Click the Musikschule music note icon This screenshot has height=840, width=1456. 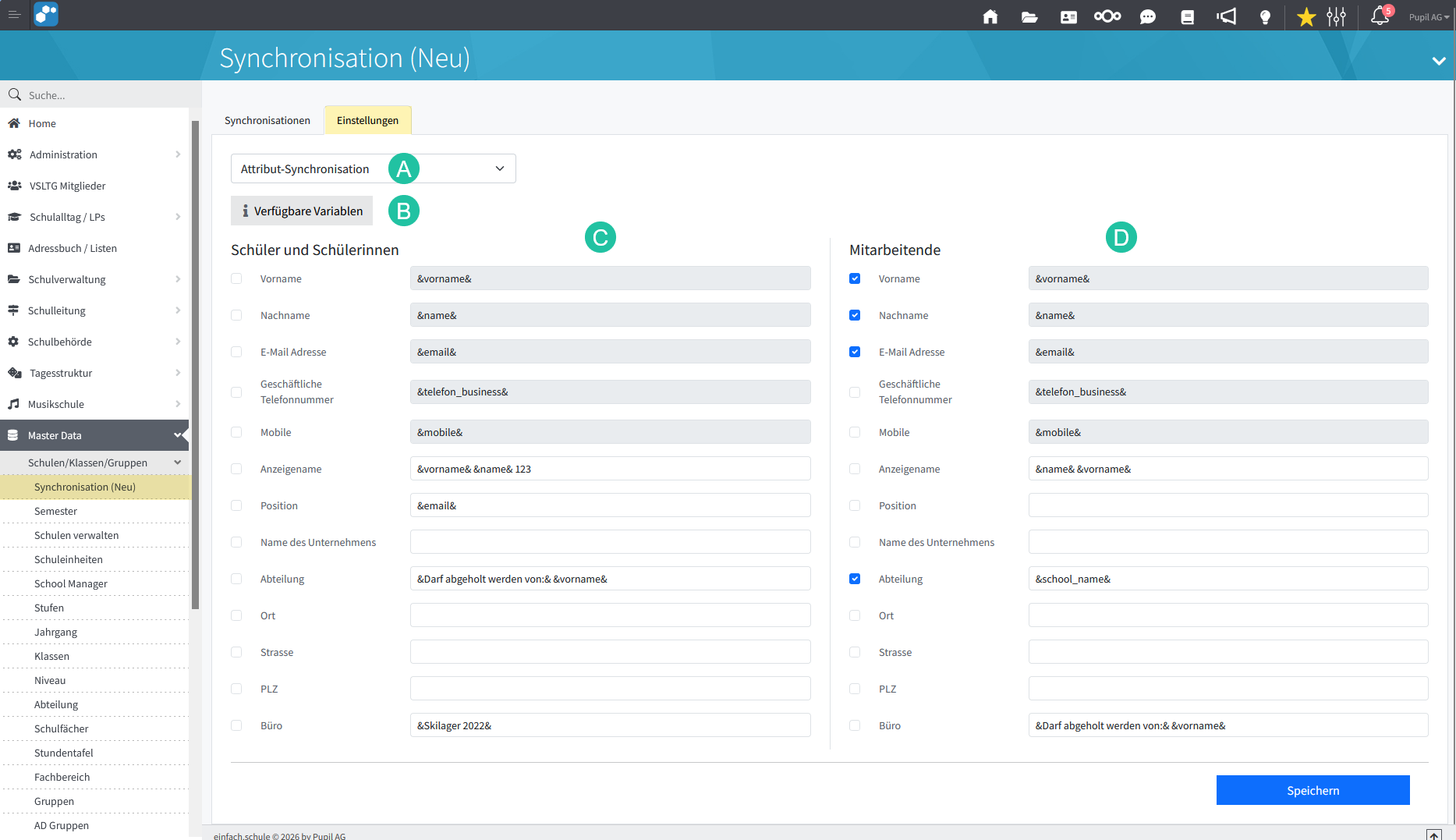point(13,404)
